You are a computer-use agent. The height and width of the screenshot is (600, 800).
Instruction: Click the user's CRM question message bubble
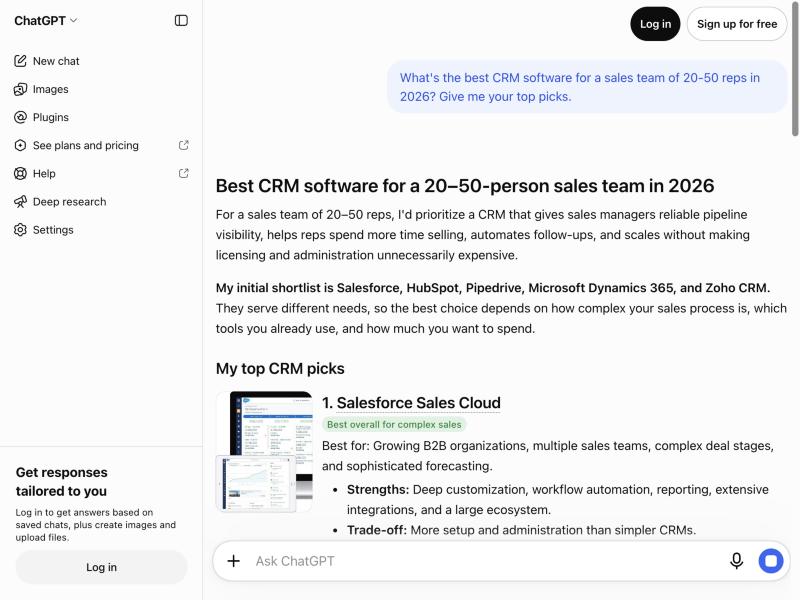coord(587,87)
